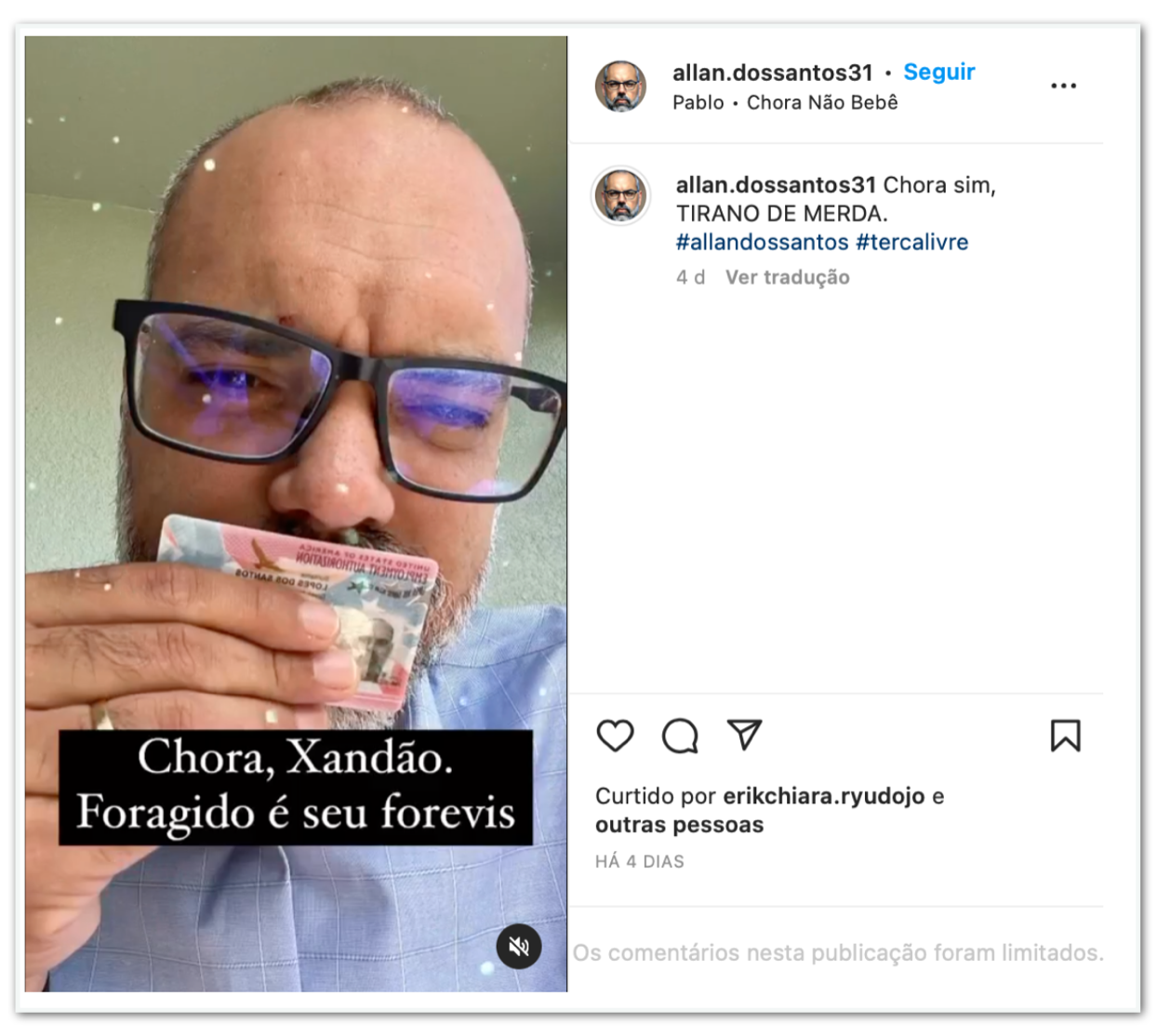1157x1036 pixels.
Task: Open the erikchiara.ryudojo profile link
Action: [823, 796]
